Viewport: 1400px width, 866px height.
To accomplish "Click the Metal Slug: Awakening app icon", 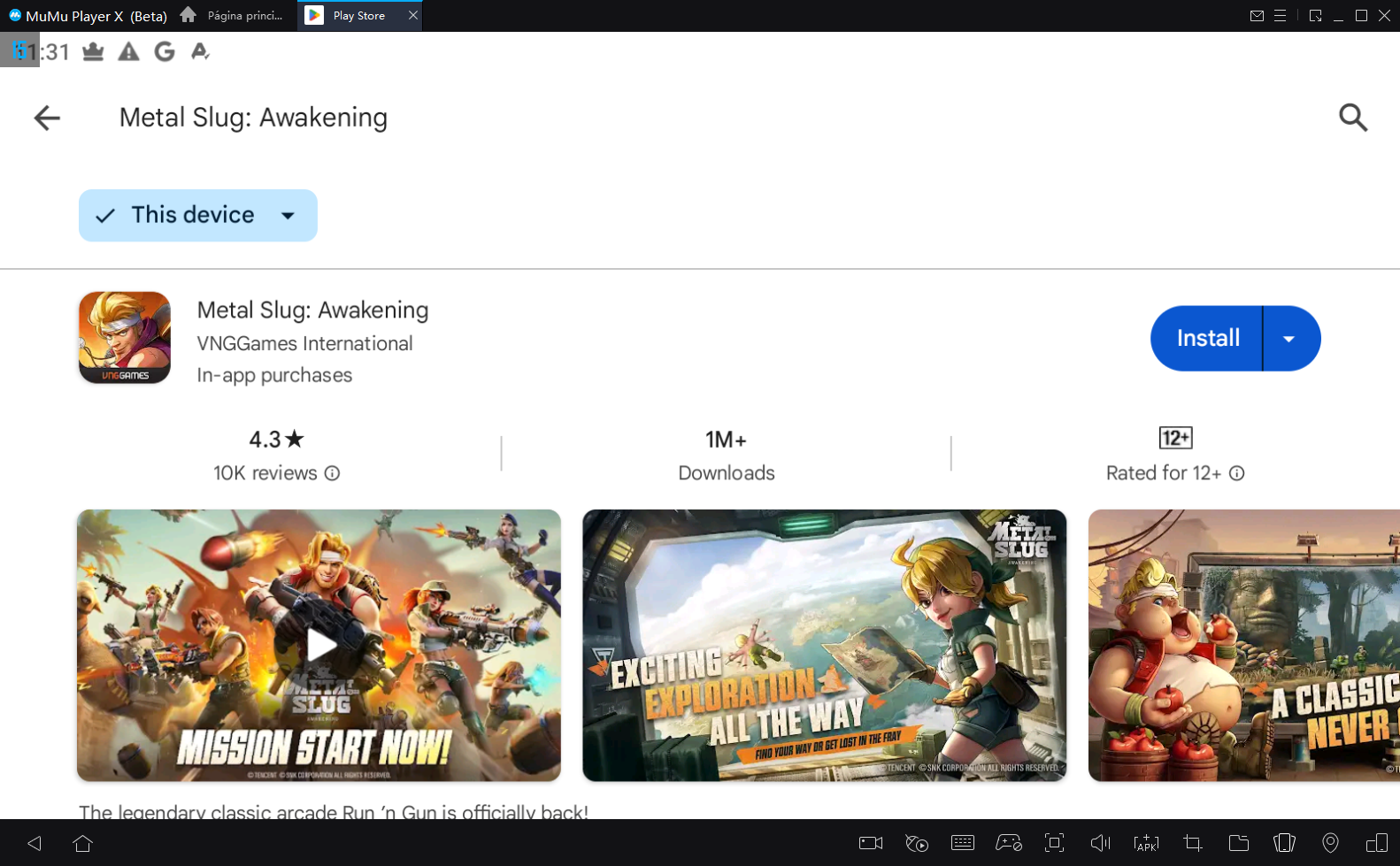I will pos(125,338).
